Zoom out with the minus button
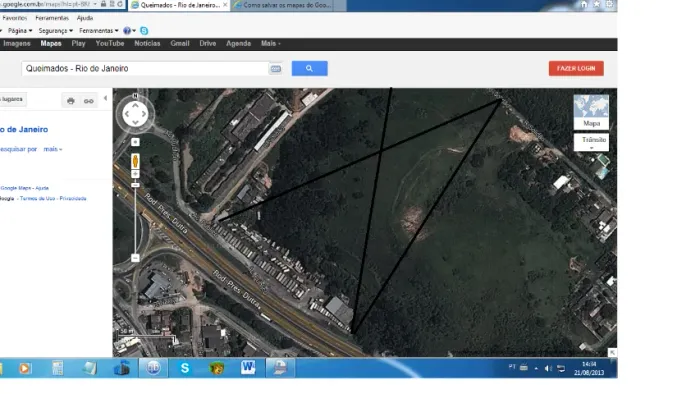 pyautogui.click(x=135, y=258)
